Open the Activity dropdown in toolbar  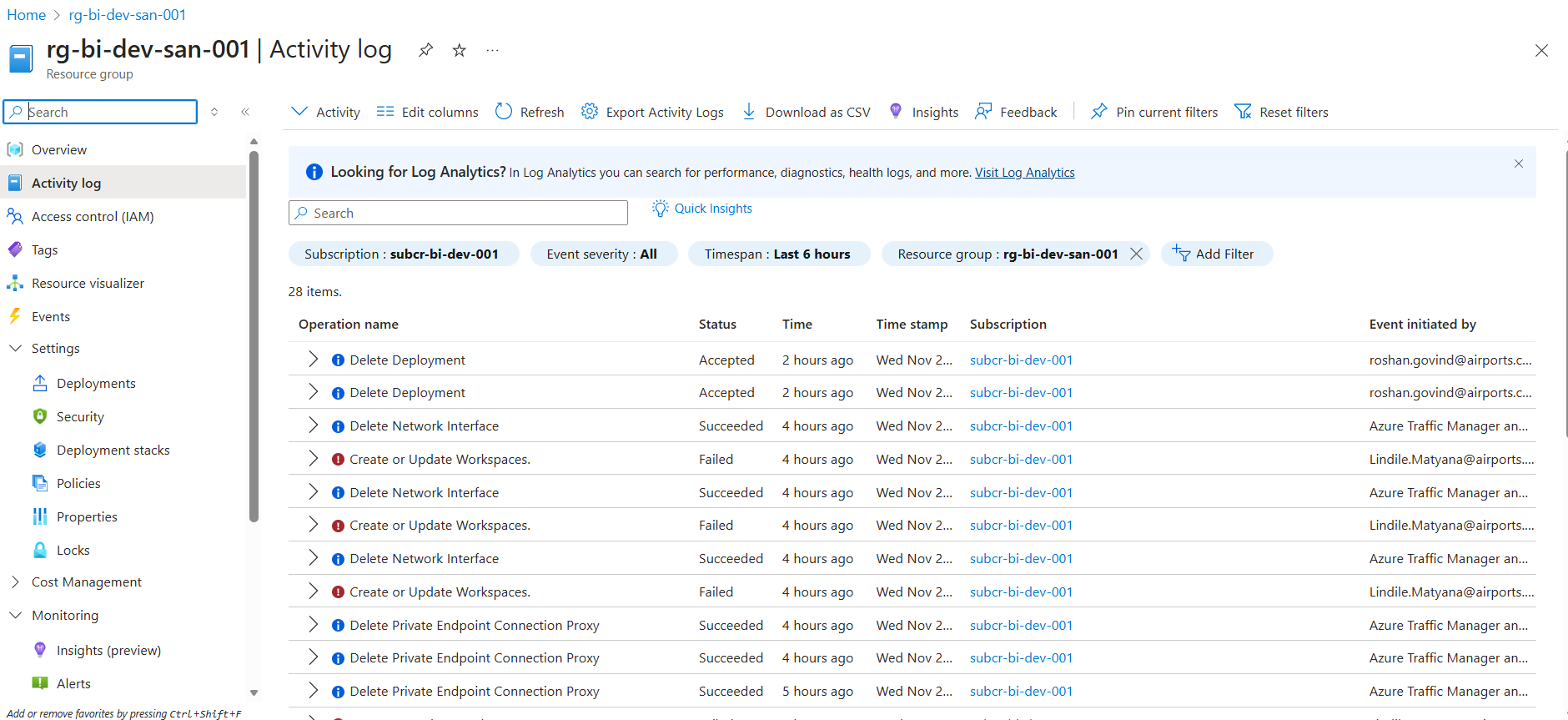point(325,112)
